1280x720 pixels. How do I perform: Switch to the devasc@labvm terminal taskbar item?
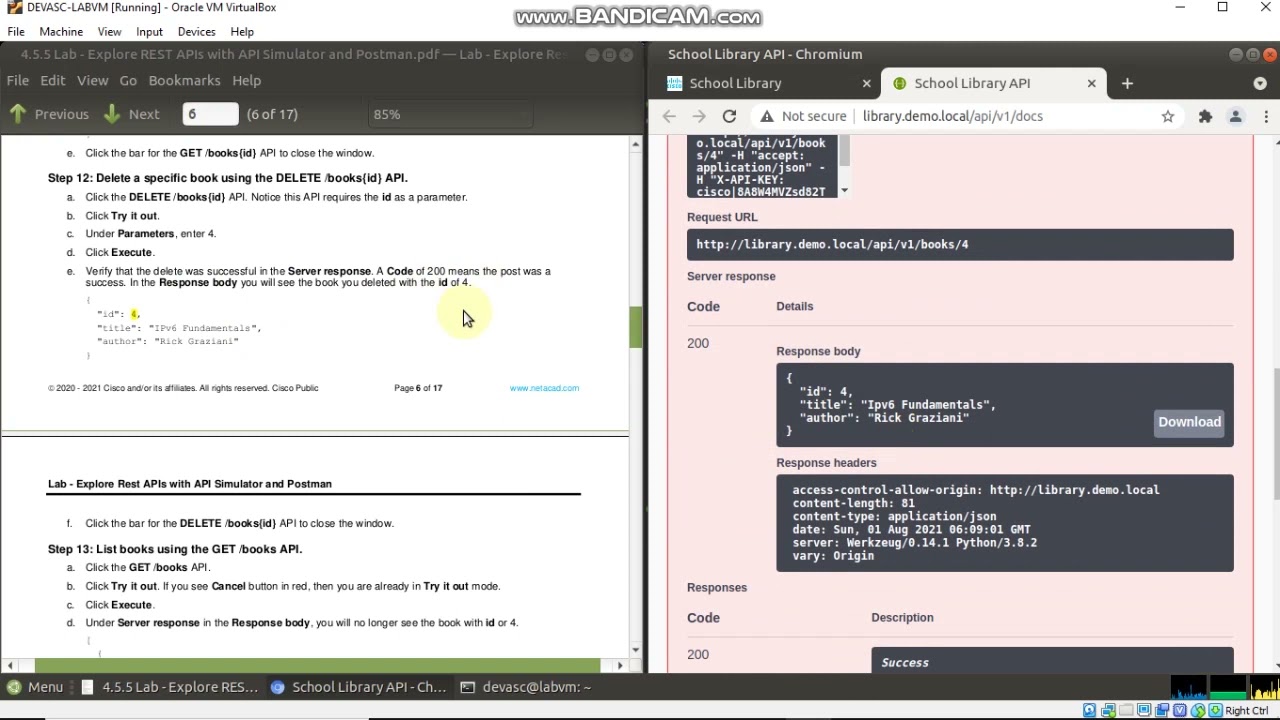pos(526,687)
